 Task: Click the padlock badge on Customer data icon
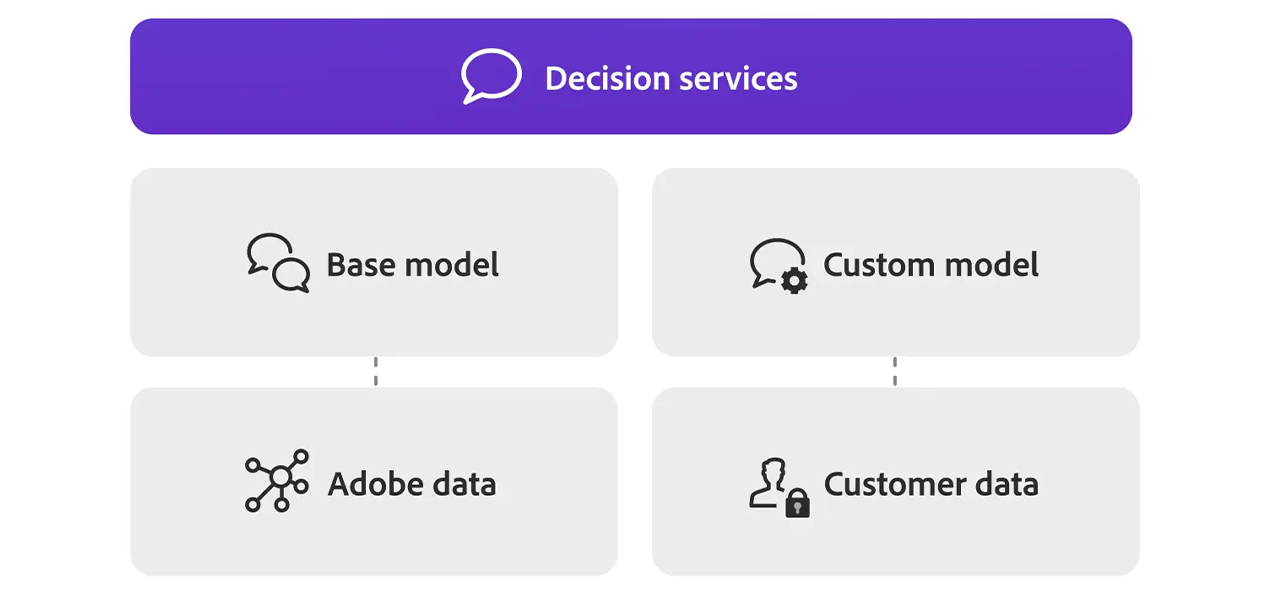[x=797, y=503]
